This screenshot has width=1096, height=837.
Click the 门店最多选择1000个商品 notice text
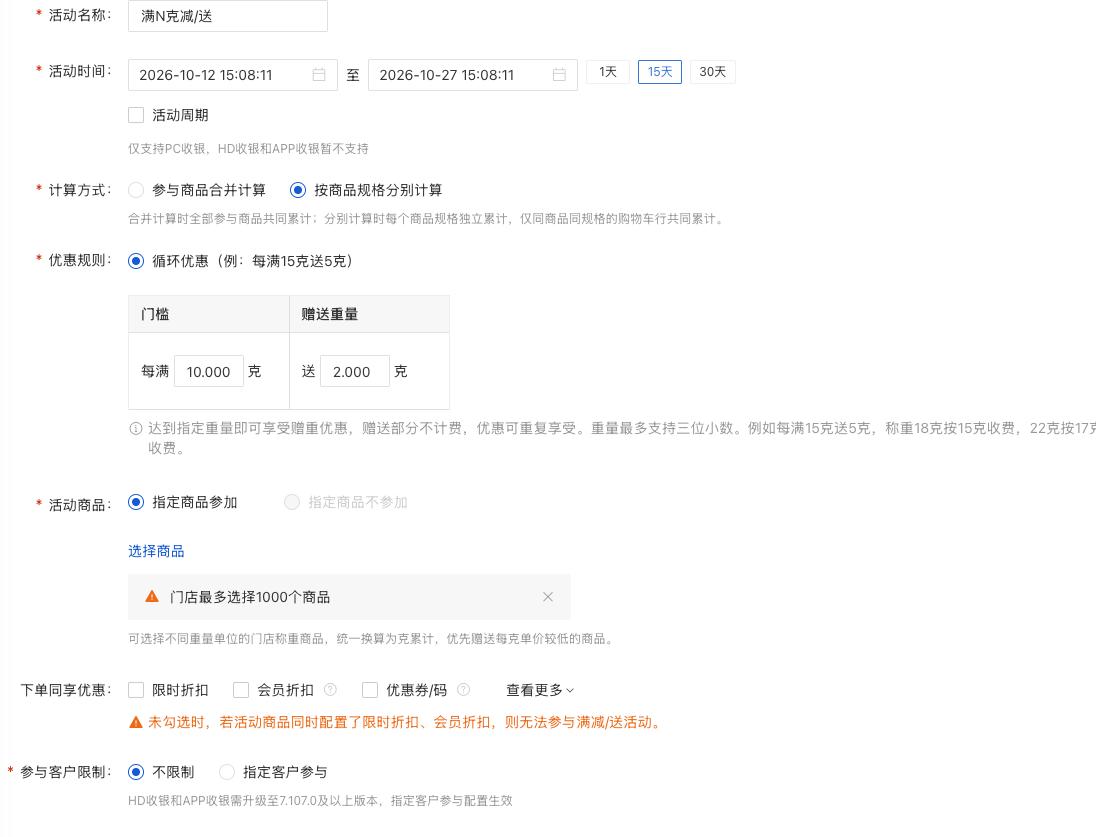[x=250, y=597]
